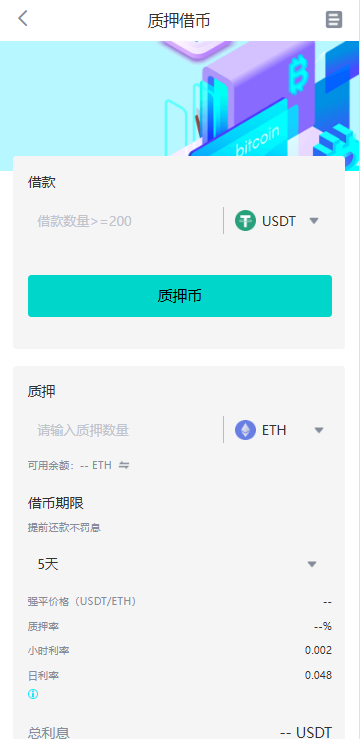
Task: Expand the ETH collateral dropdown arrow
Action: (319, 430)
